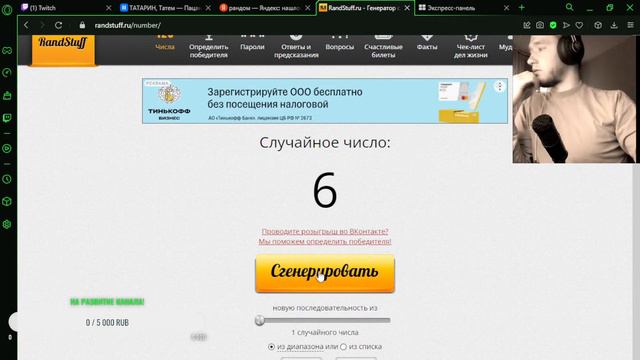The height and width of the screenshot is (360, 640).
Task: Click the site security lock icon
Action: coord(82,25)
